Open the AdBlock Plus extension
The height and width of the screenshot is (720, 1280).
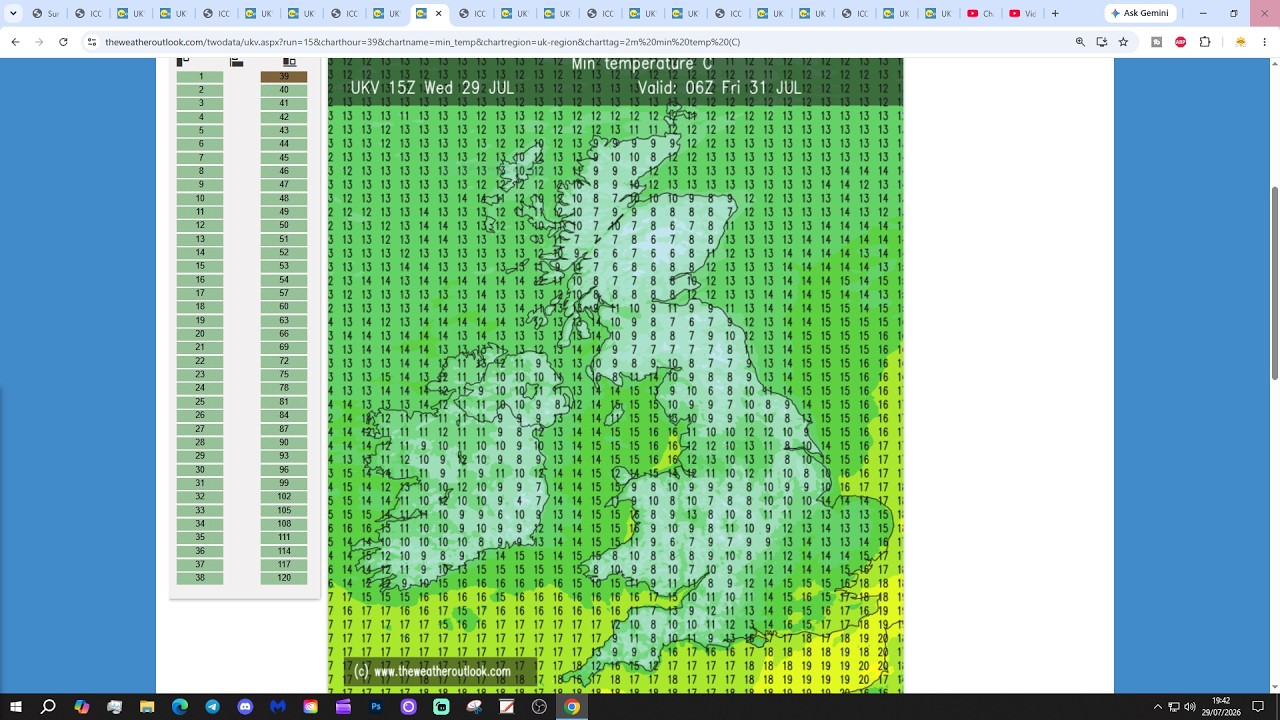click(1181, 42)
